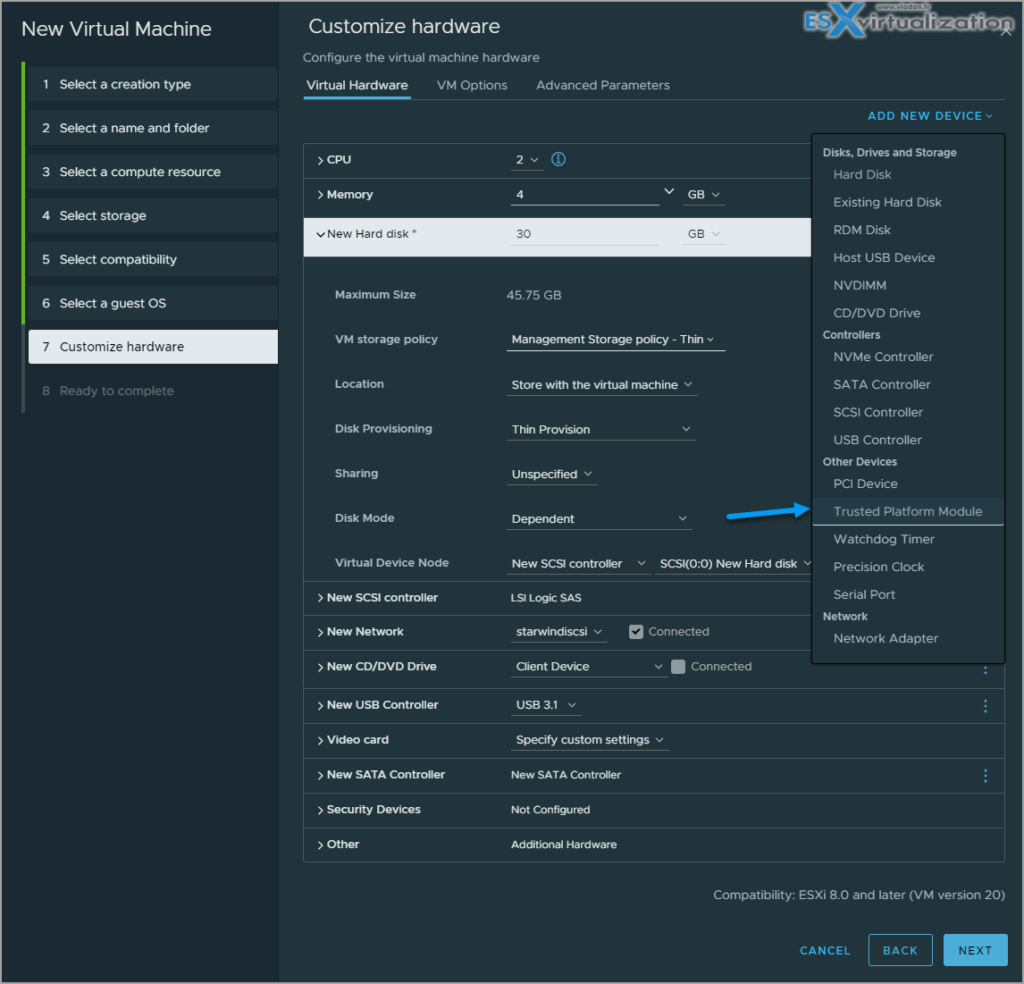Open the CPU count dropdown
Image resolution: width=1024 pixels, height=984 pixels.
(528, 159)
